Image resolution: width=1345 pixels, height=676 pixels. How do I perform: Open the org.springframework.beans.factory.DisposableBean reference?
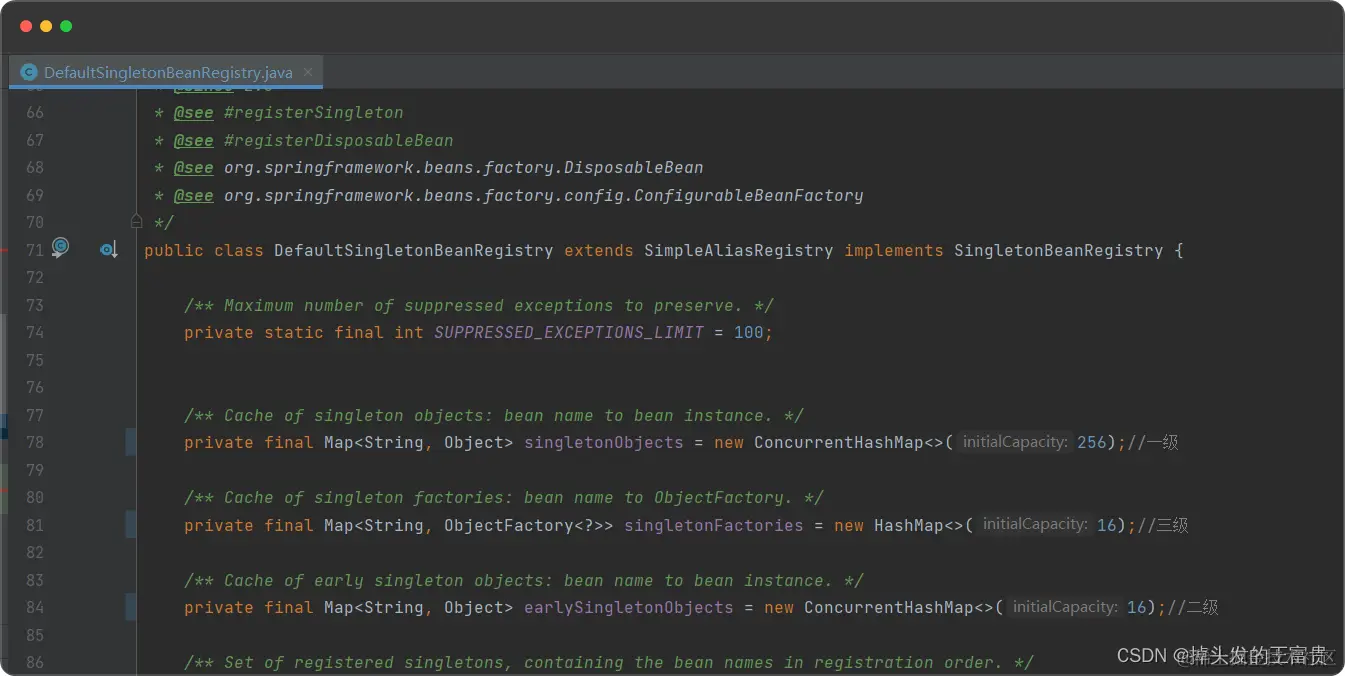coord(463,168)
